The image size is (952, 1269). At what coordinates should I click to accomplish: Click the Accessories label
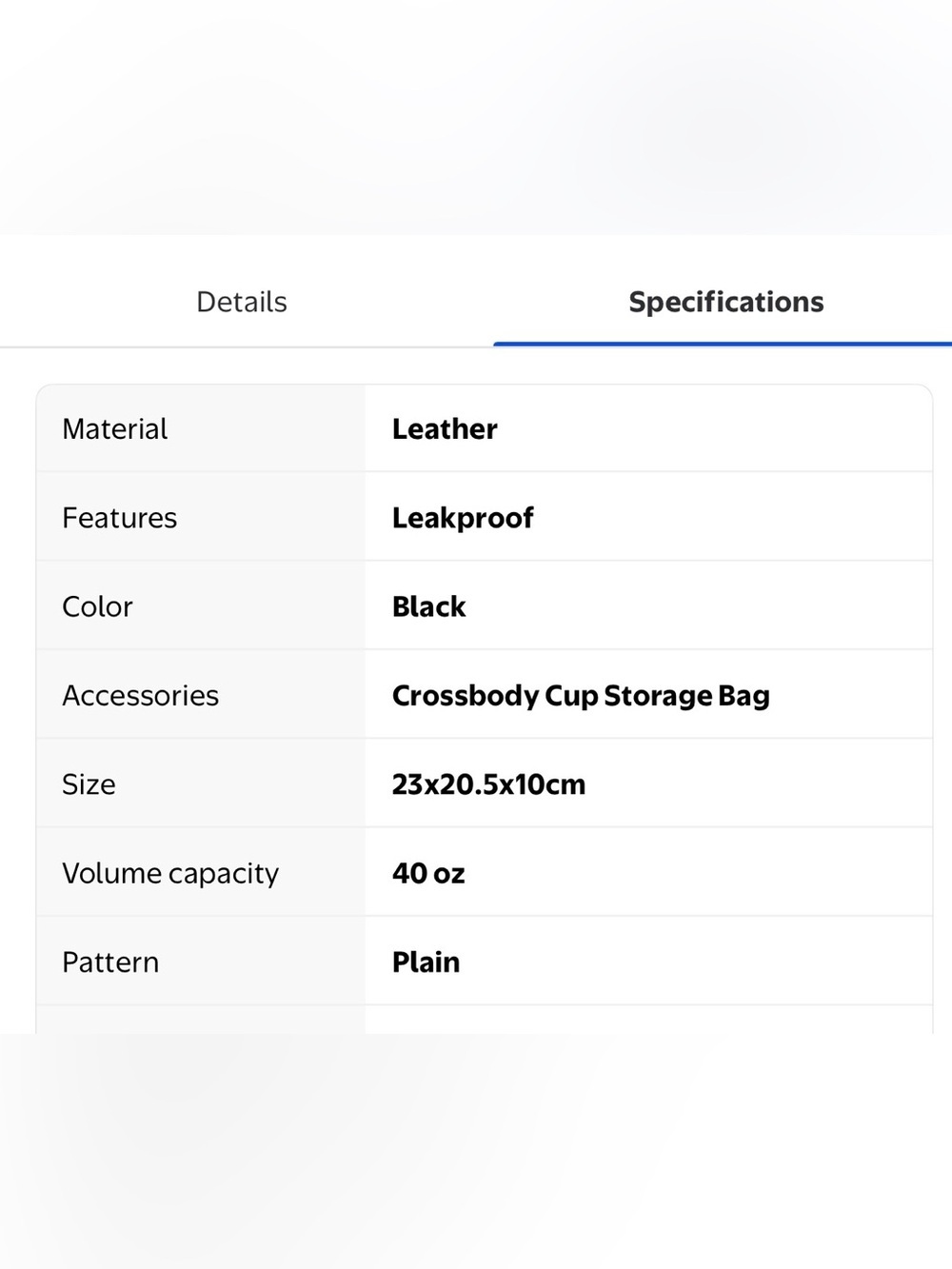tap(141, 695)
